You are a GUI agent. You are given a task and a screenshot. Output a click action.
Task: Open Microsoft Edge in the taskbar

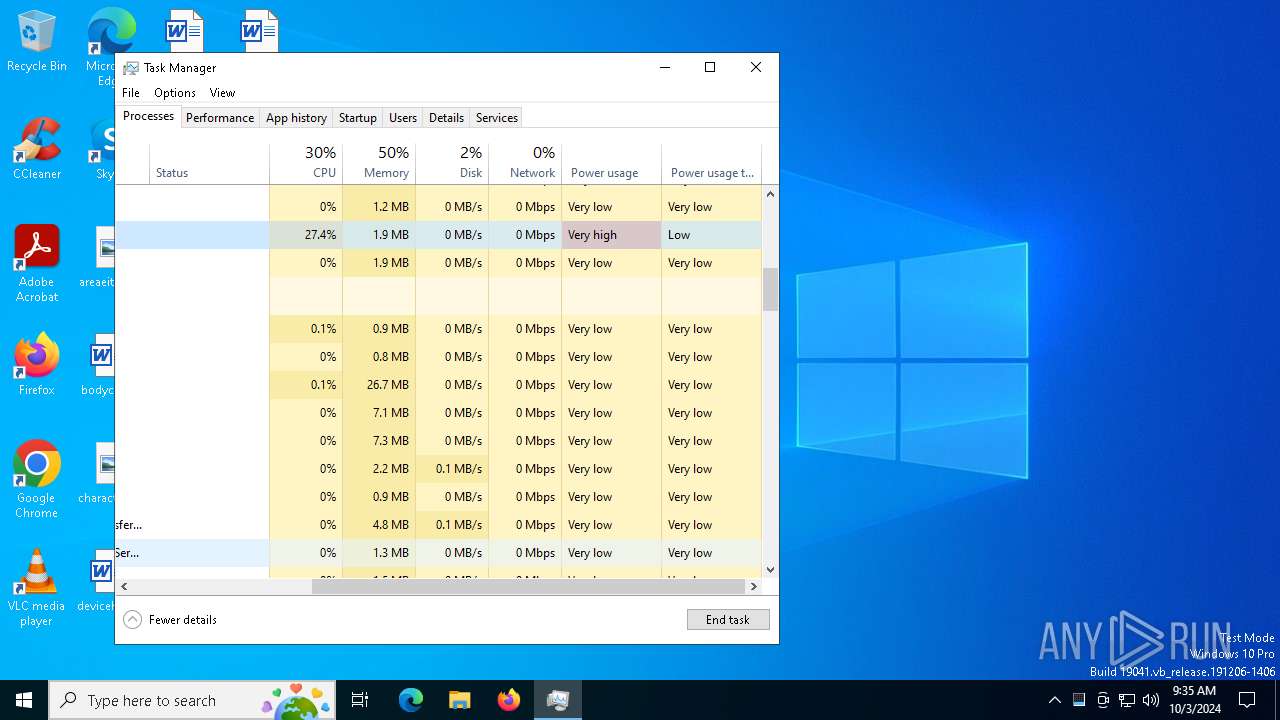click(x=411, y=700)
